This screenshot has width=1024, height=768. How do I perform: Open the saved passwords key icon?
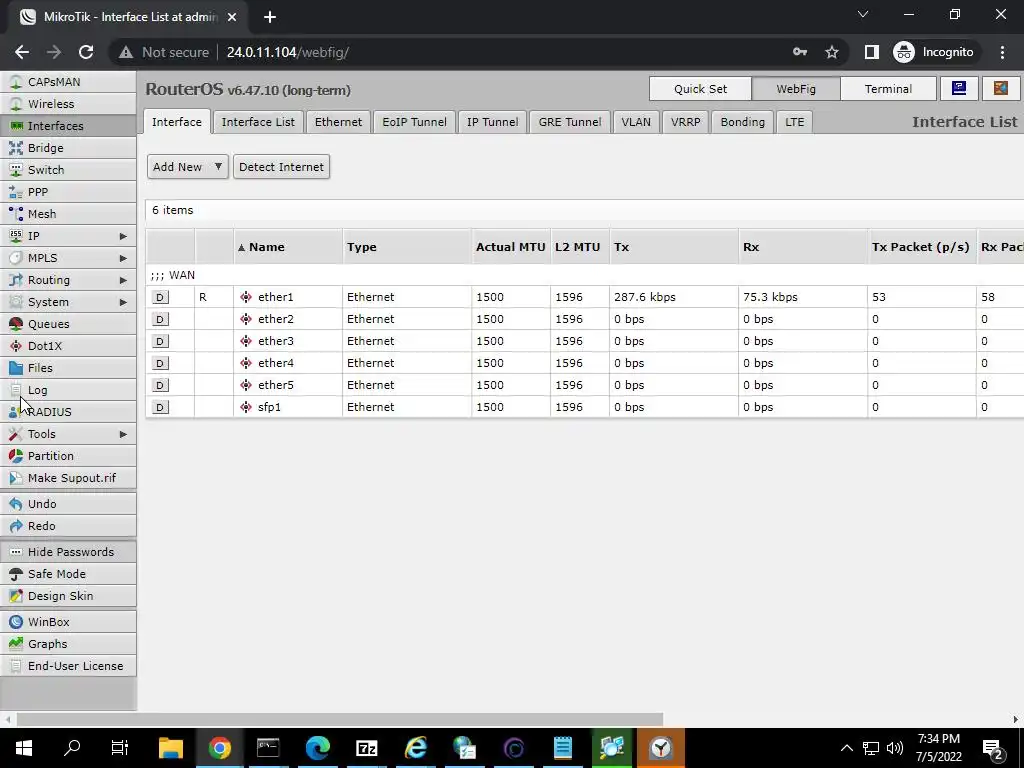coord(800,52)
